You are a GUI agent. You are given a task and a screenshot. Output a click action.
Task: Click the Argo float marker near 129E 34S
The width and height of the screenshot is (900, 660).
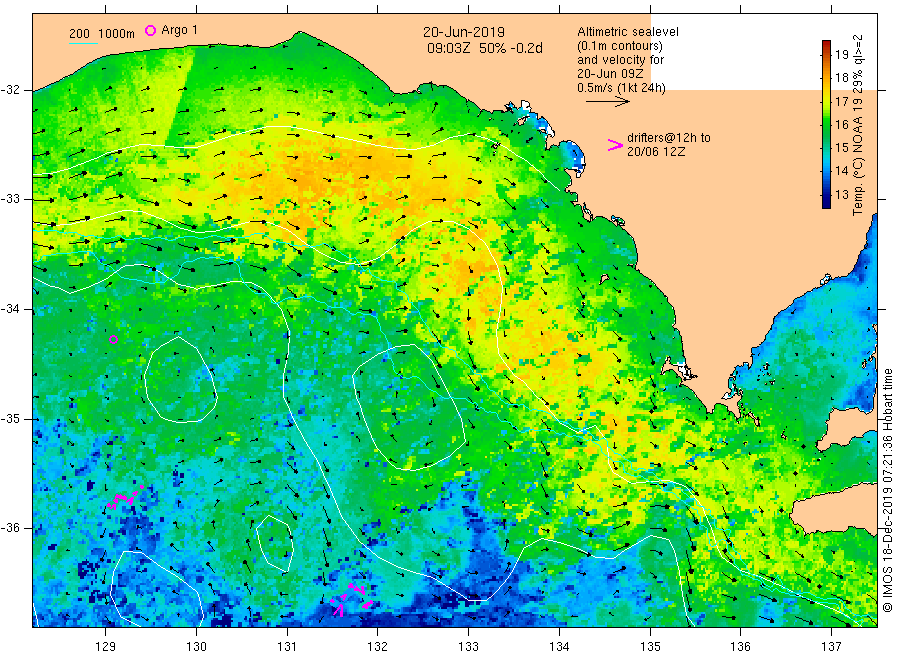click(x=114, y=340)
